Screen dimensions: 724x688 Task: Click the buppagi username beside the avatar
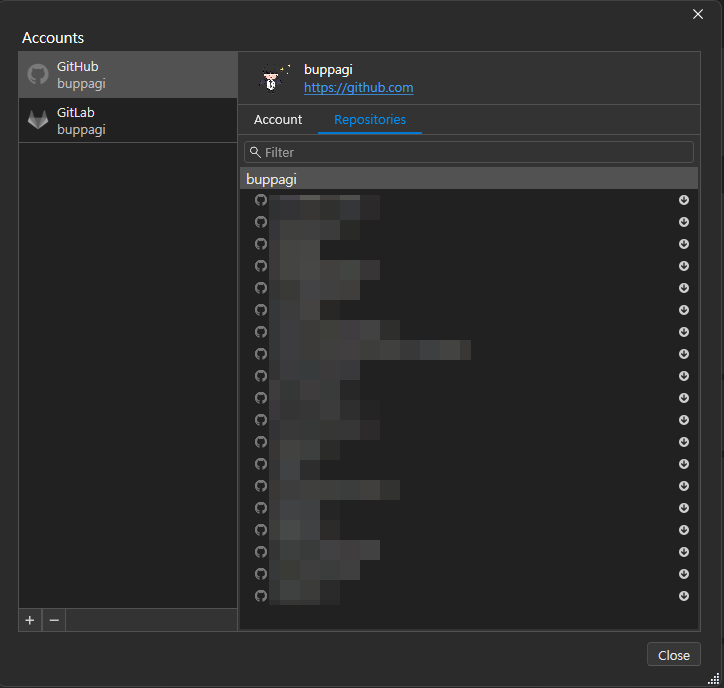click(328, 70)
